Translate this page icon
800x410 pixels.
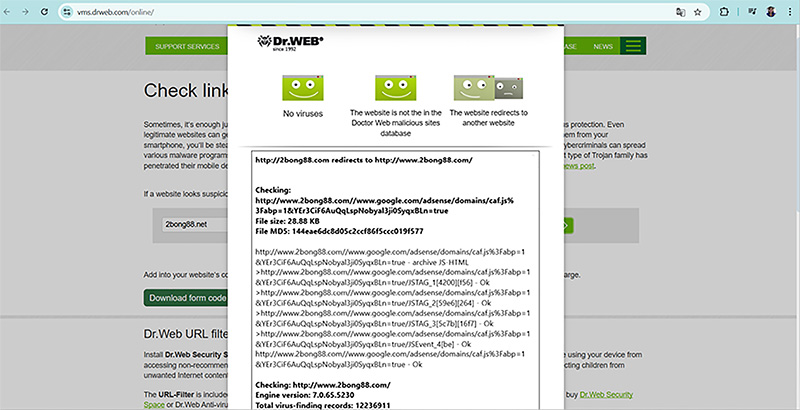pos(680,12)
